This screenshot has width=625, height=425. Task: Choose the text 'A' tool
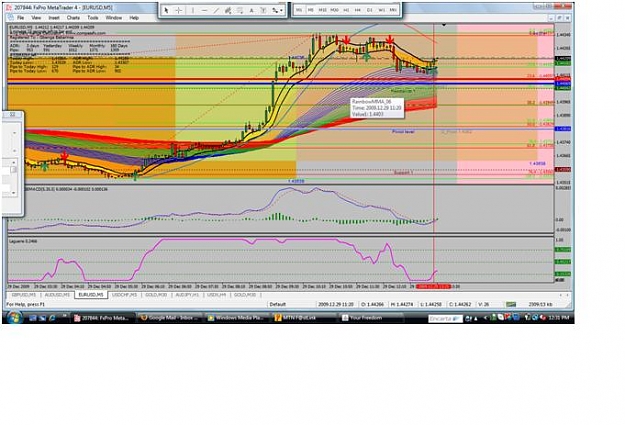252,10
